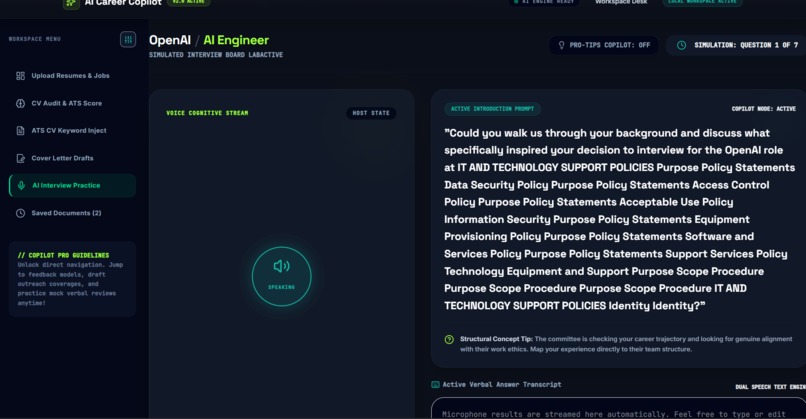Select AI Interview Practice menu item
Screen dimensions: 806x419
click(72, 186)
